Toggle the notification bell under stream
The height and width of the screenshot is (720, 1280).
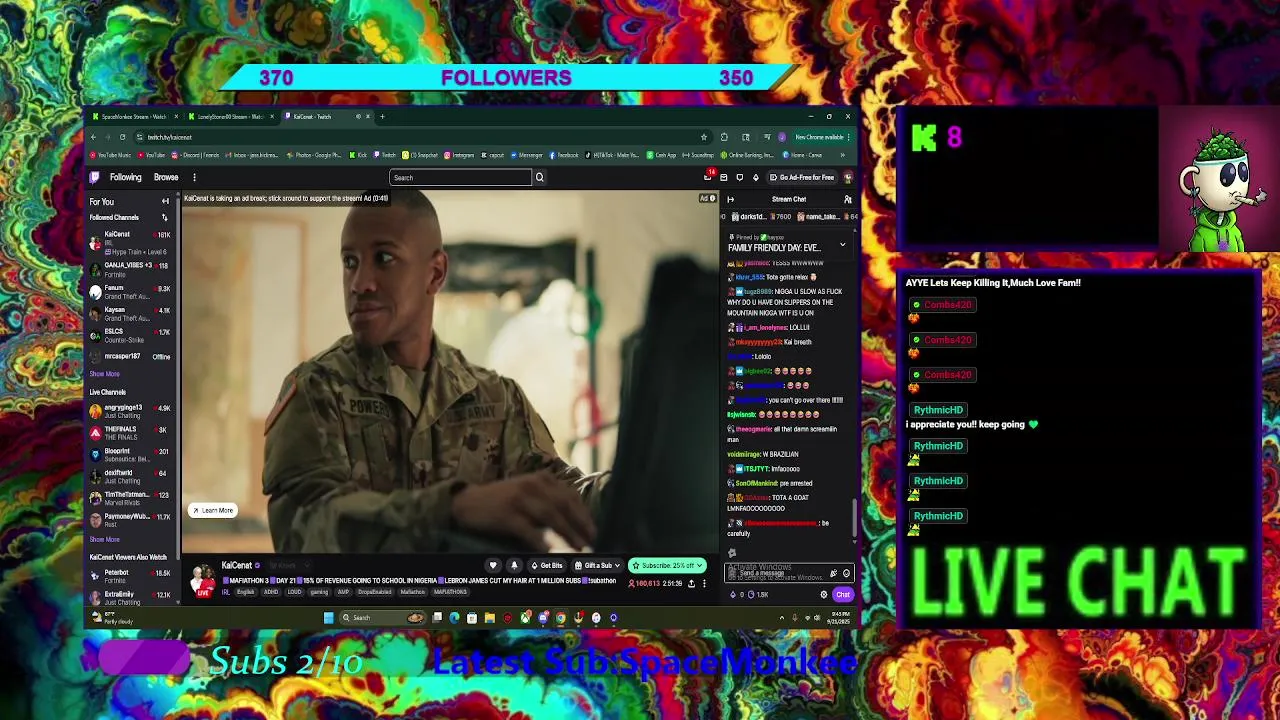click(x=514, y=565)
